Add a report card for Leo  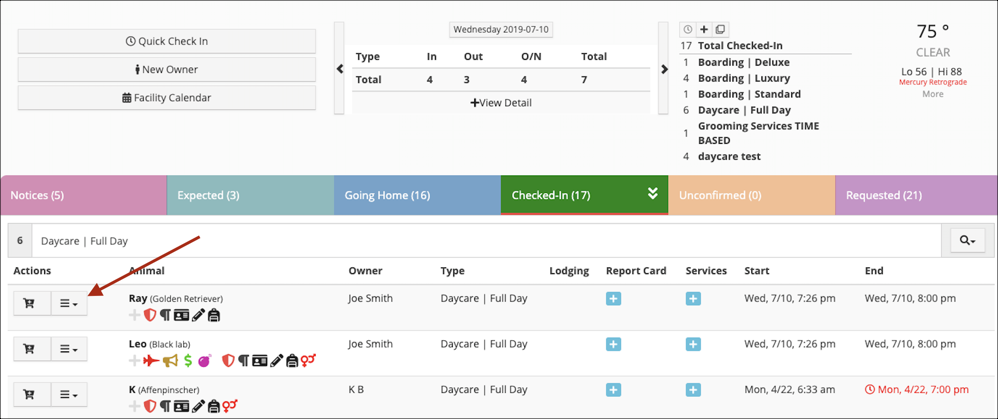[614, 344]
